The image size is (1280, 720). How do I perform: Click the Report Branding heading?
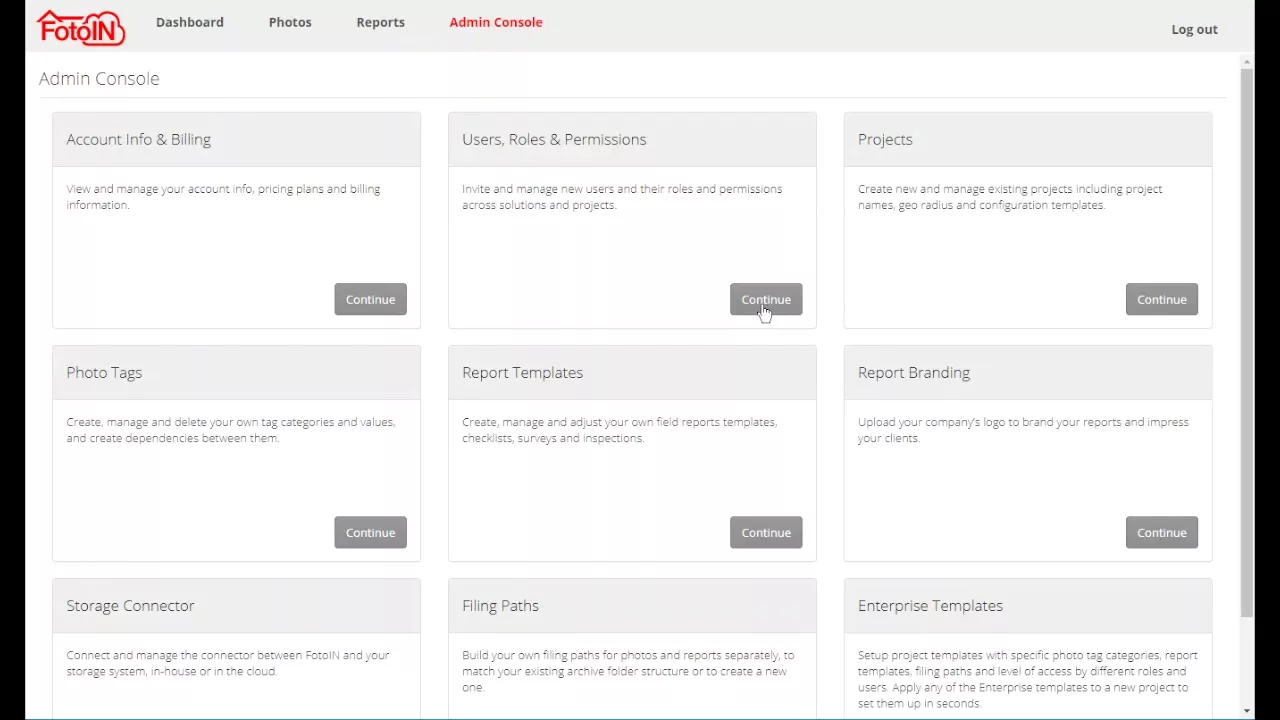click(914, 372)
